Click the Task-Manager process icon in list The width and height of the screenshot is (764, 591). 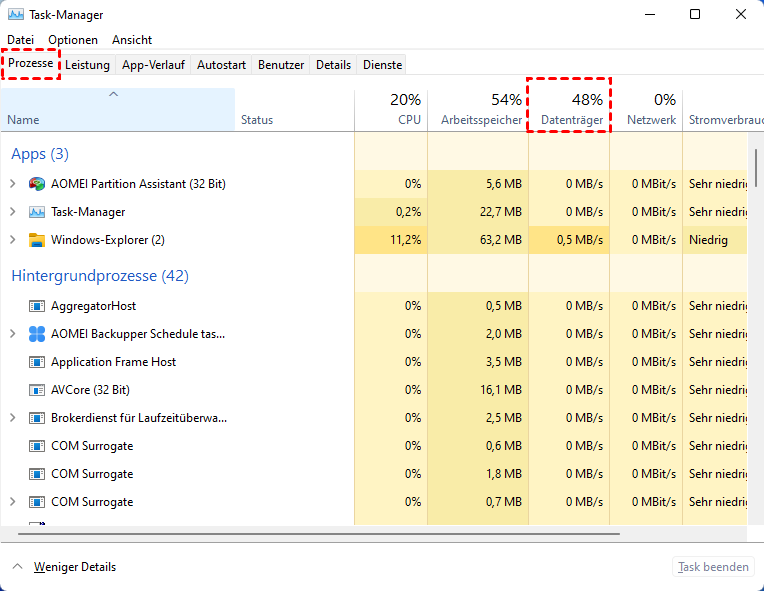coord(37,212)
